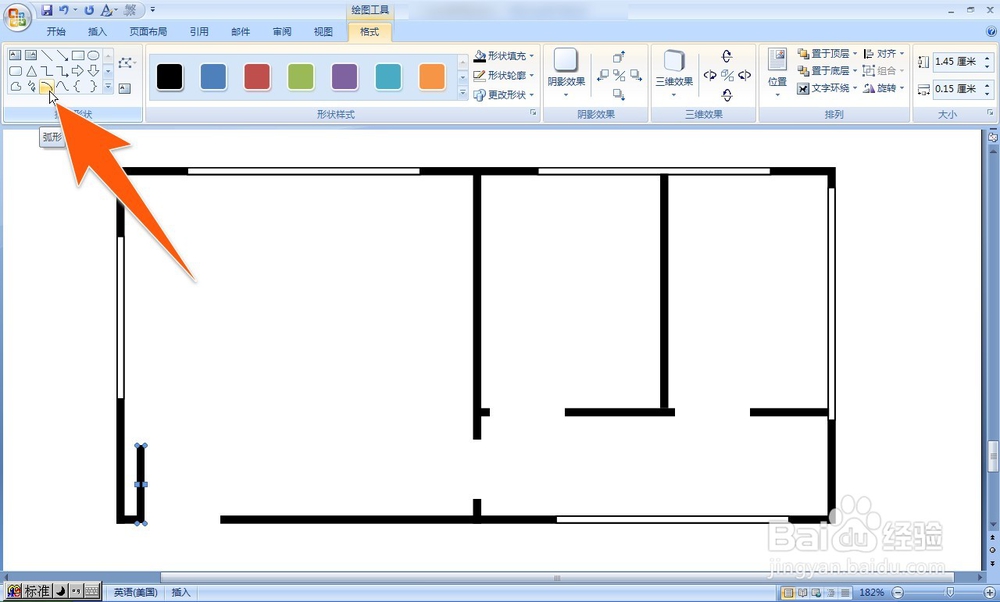Viewport: 1000px width, 602px height.
Task: Redo the last action
Action: [x=89, y=10]
